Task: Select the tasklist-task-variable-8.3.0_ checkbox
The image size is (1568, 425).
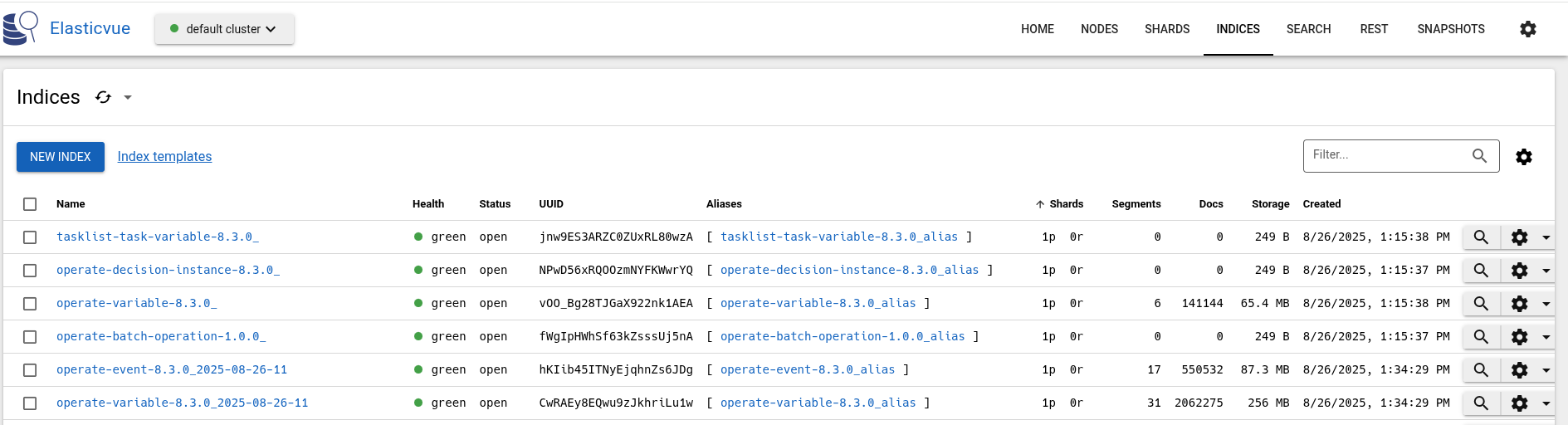Action: [30, 237]
